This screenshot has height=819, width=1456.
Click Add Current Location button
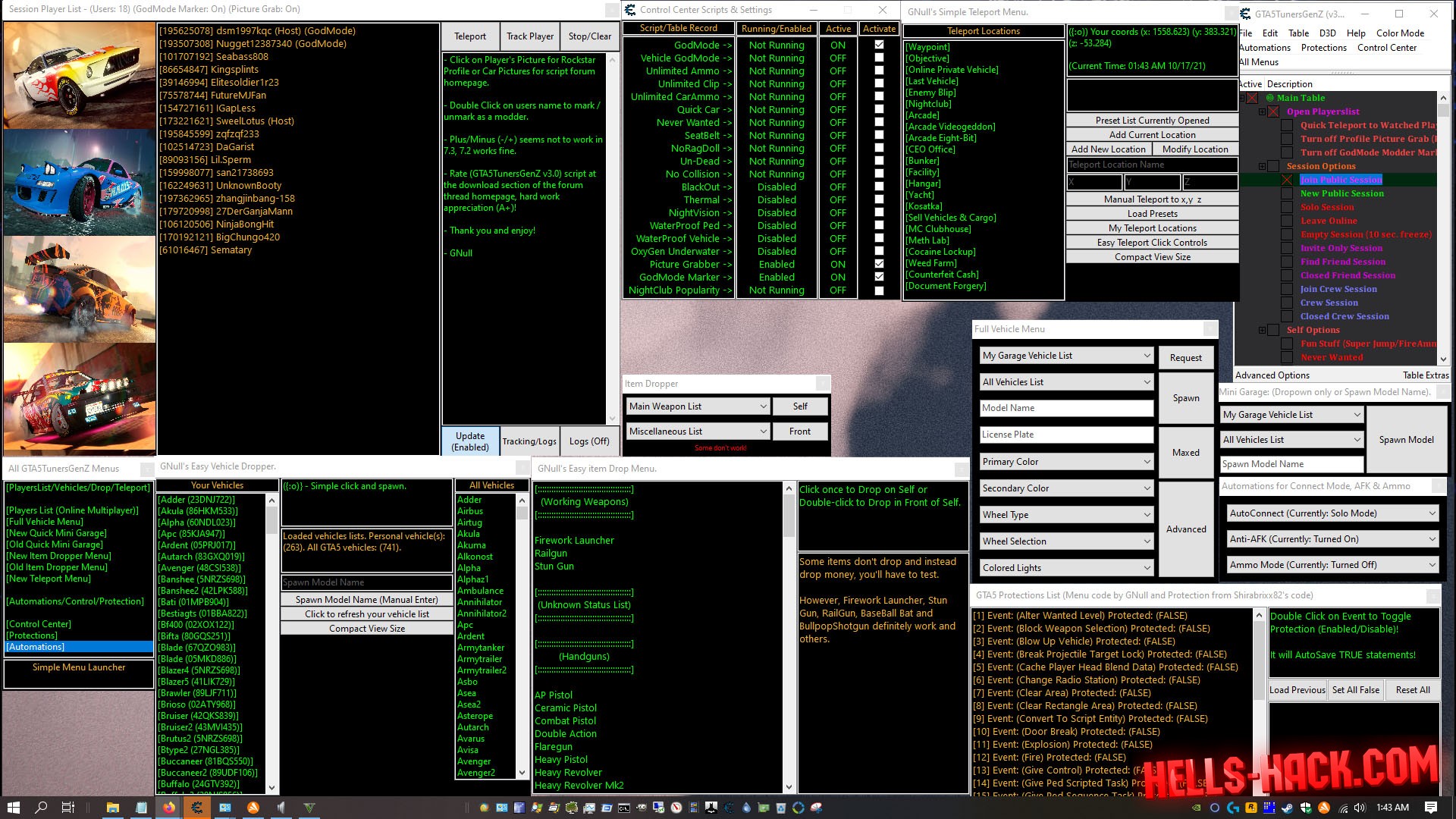pyautogui.click(x=1152, y=135)
